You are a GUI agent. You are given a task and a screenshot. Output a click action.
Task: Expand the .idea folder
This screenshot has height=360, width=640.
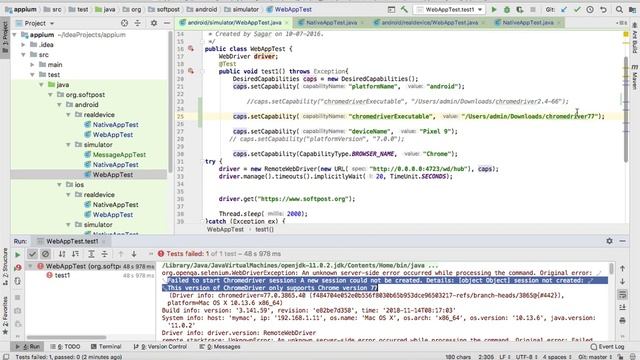tap(24, 45)
